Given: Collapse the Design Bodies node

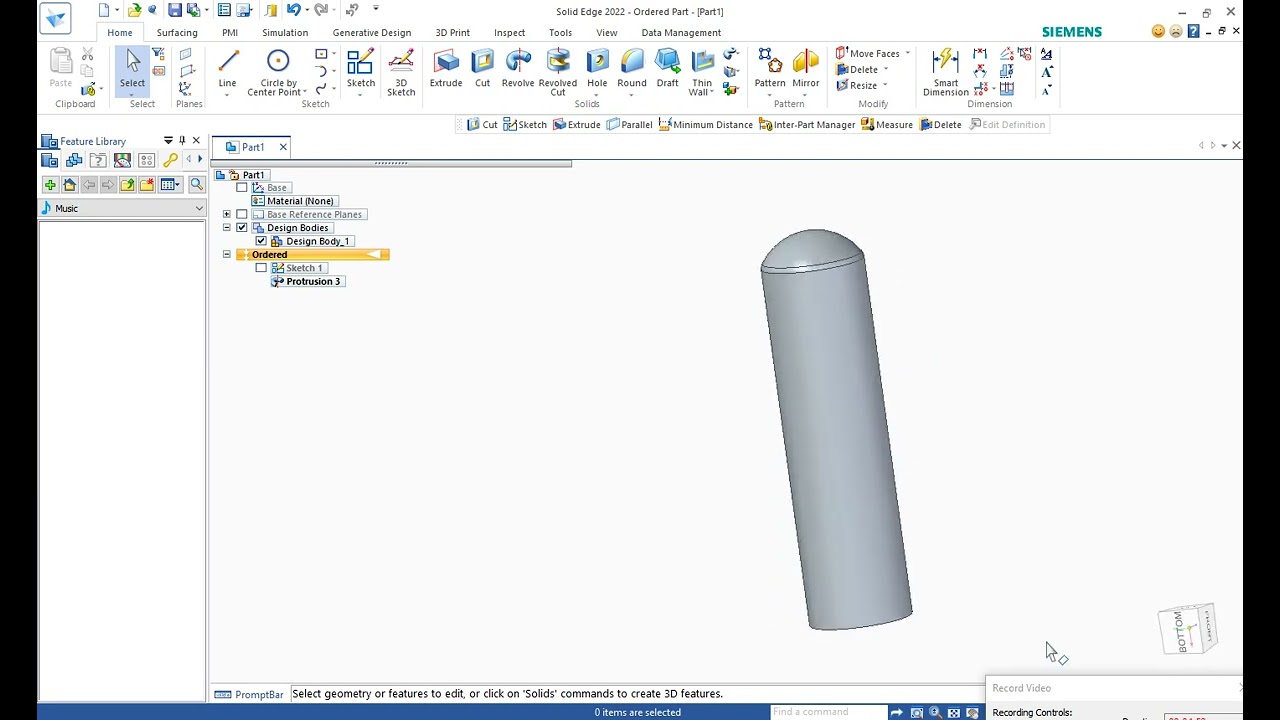Looking at the screenshot, I should 227,228.
